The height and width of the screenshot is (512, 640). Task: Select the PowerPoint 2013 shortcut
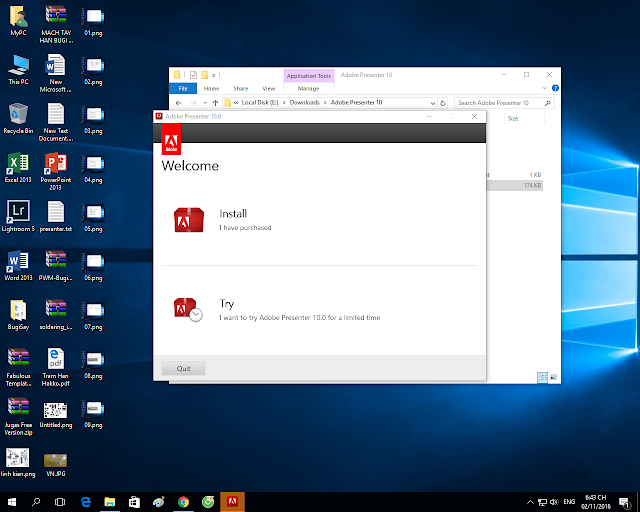point(56,171)
